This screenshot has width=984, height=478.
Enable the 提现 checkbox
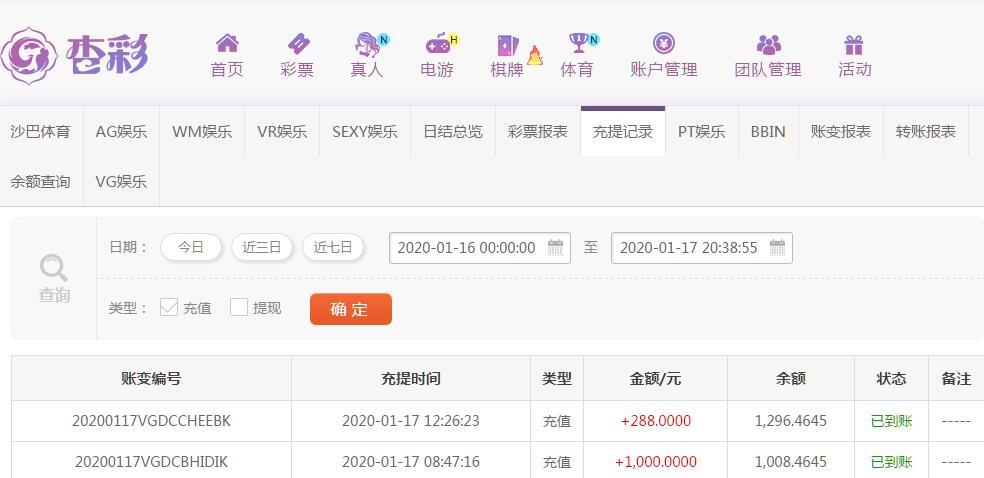coord(238,307)
